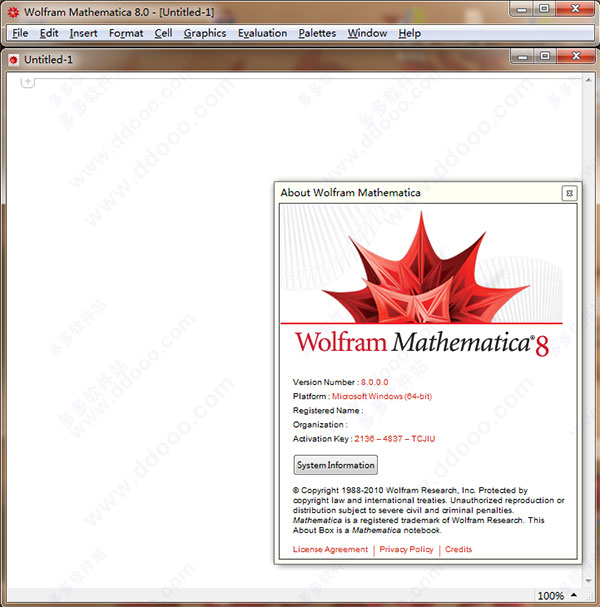
Task: Open the Evaluation menu
Action: click(x=262, y=33)
